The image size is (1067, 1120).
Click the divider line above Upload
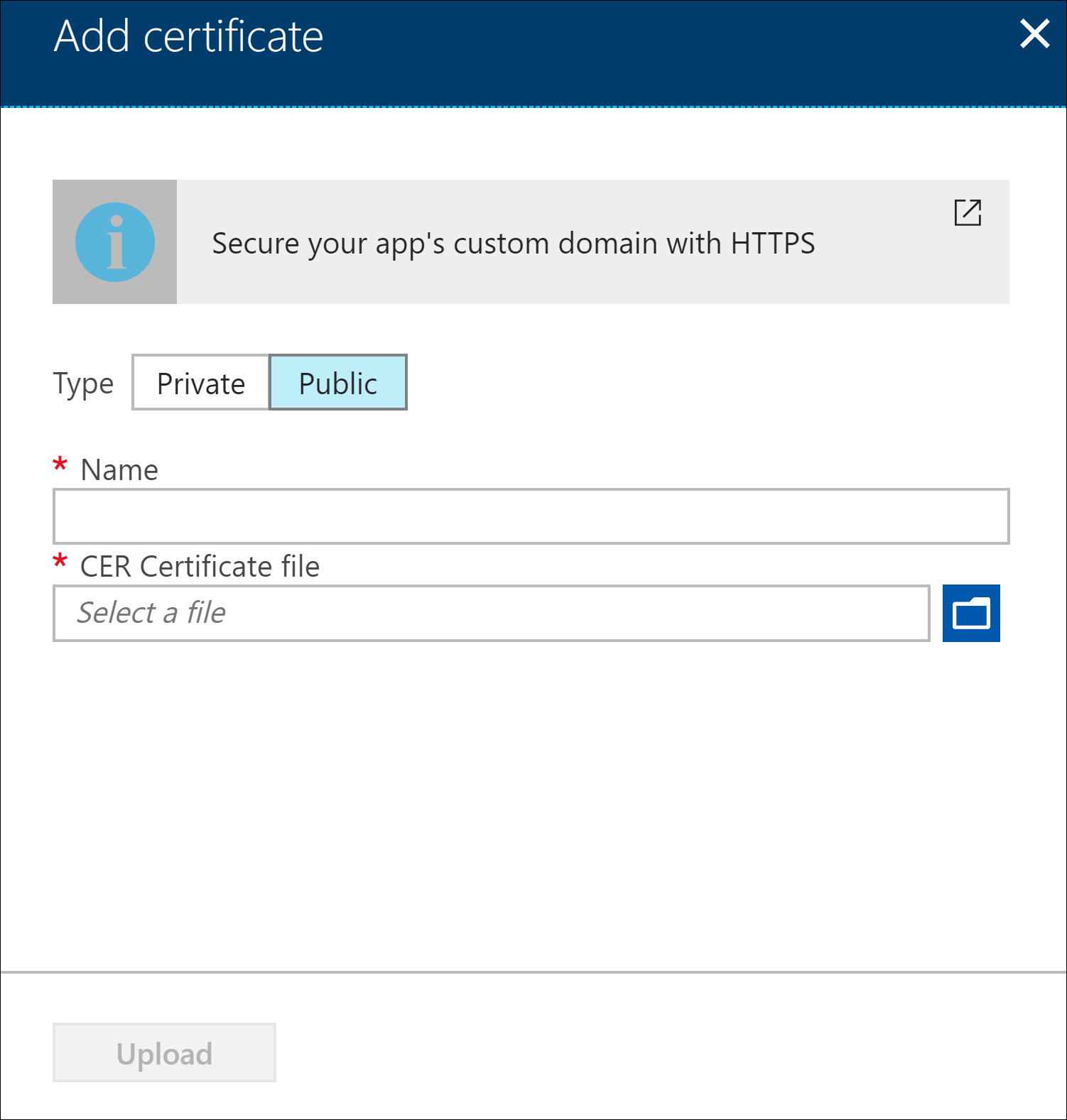tap(533, 972)
